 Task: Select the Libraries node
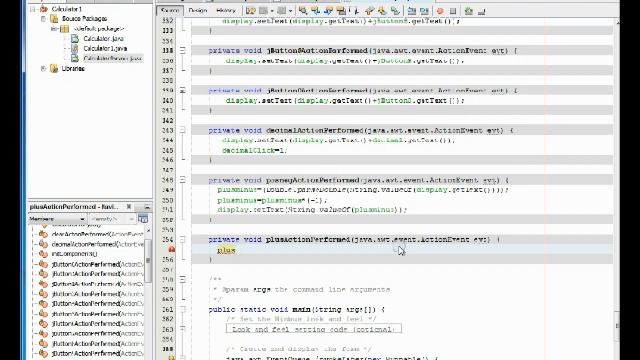point(73,69)
